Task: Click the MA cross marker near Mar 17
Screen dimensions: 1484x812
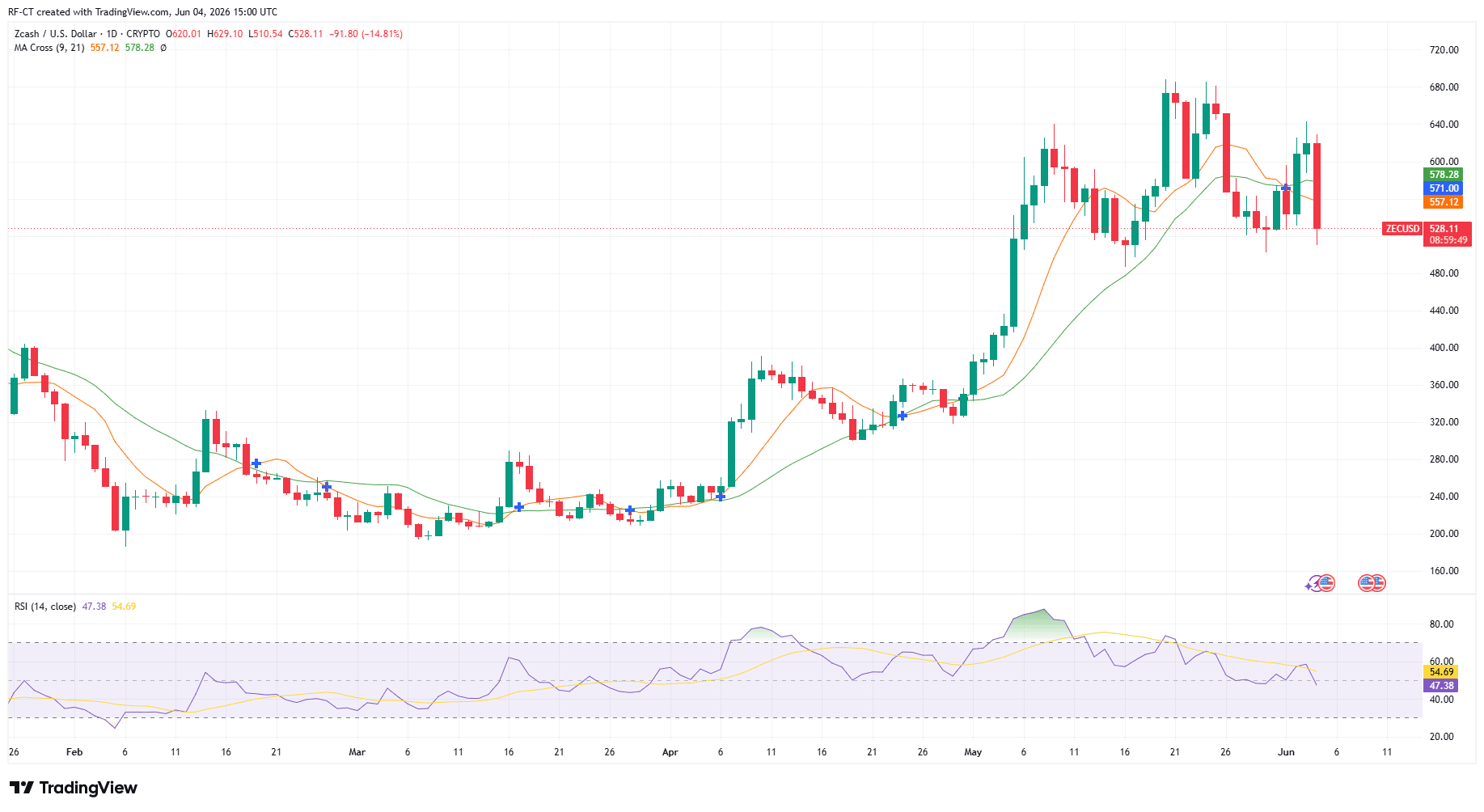Action: 519,506
